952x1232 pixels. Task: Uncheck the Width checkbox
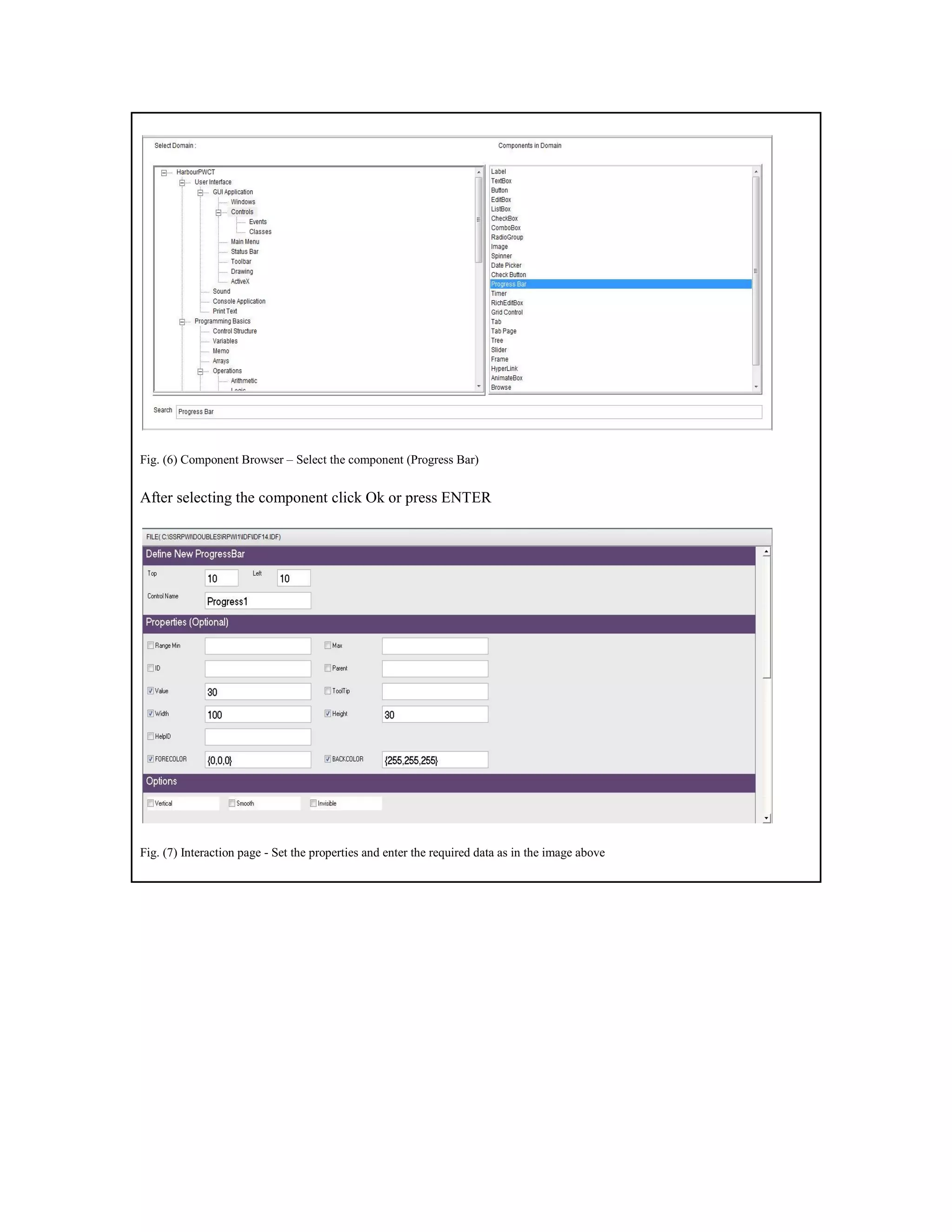[151, 714]
